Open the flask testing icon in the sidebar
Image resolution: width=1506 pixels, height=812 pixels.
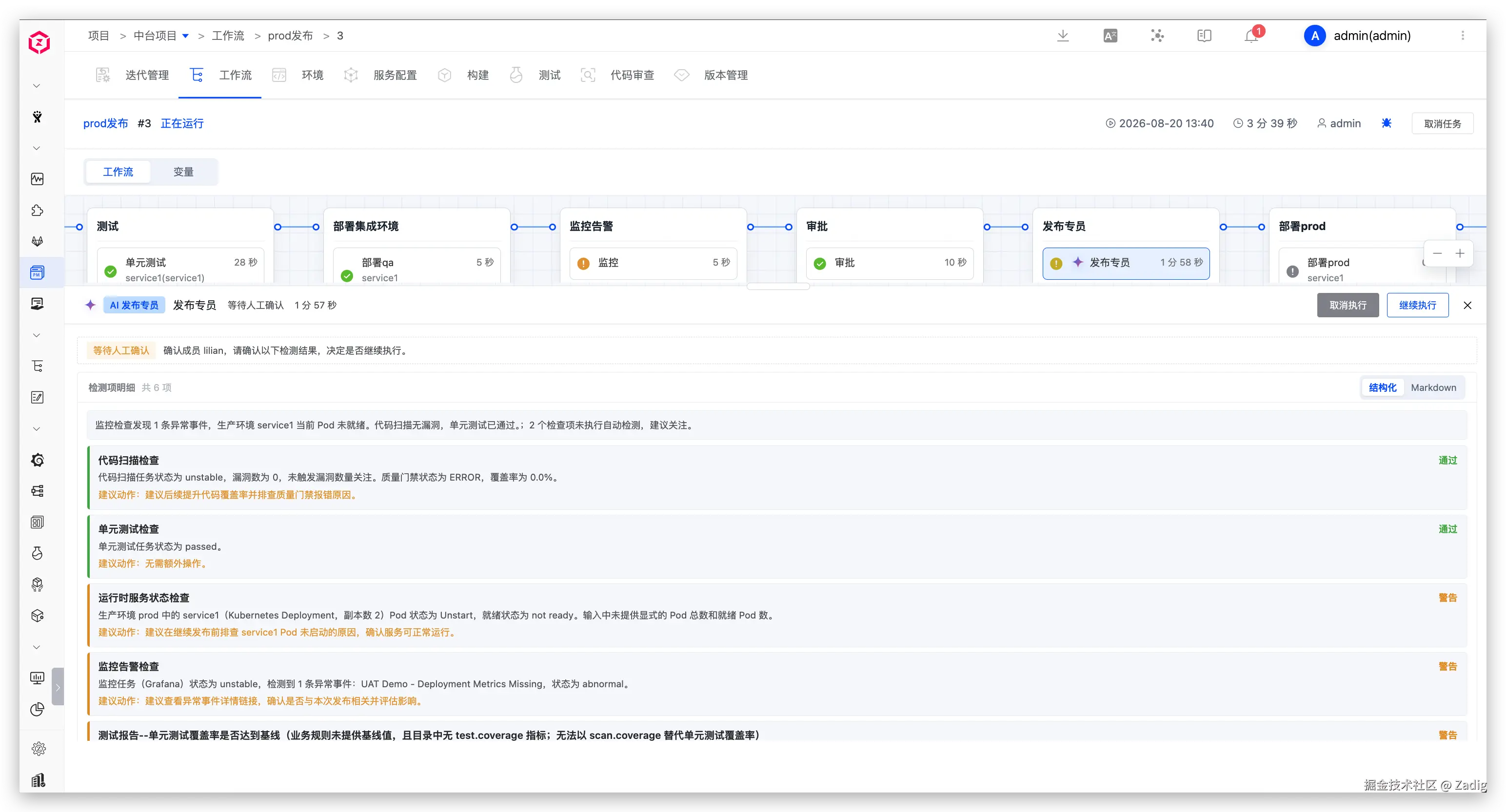coord(38,553)
